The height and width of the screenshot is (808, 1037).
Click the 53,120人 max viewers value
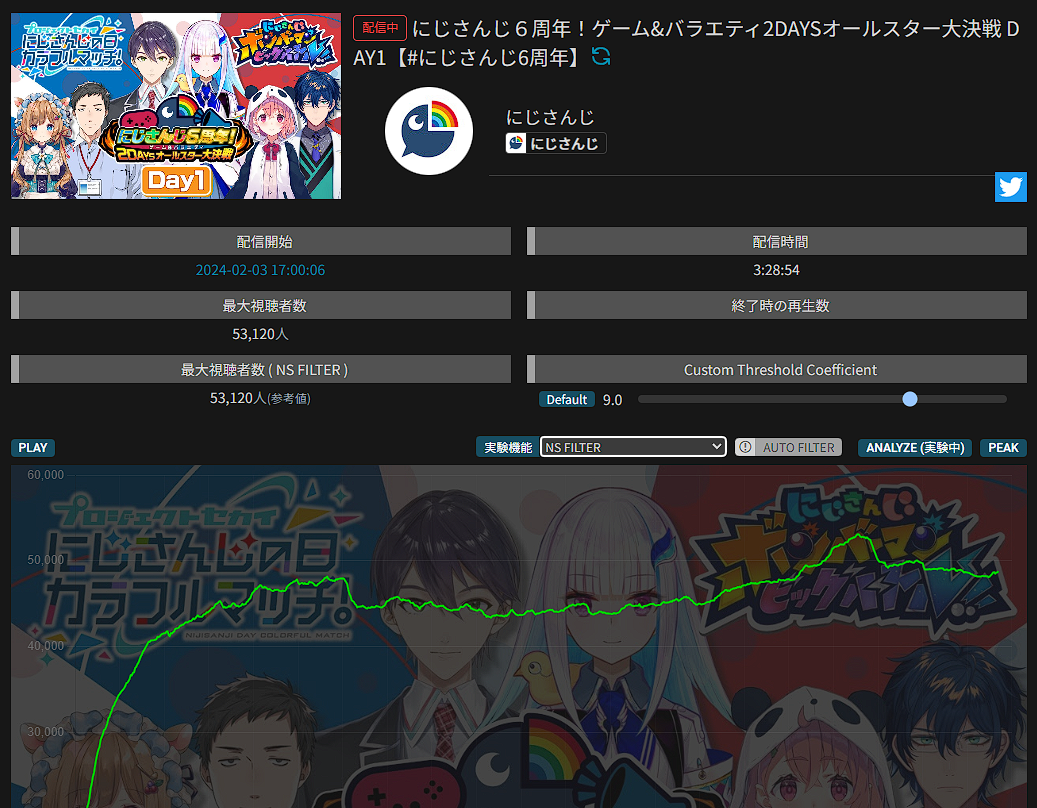click(x=261, y=334)
